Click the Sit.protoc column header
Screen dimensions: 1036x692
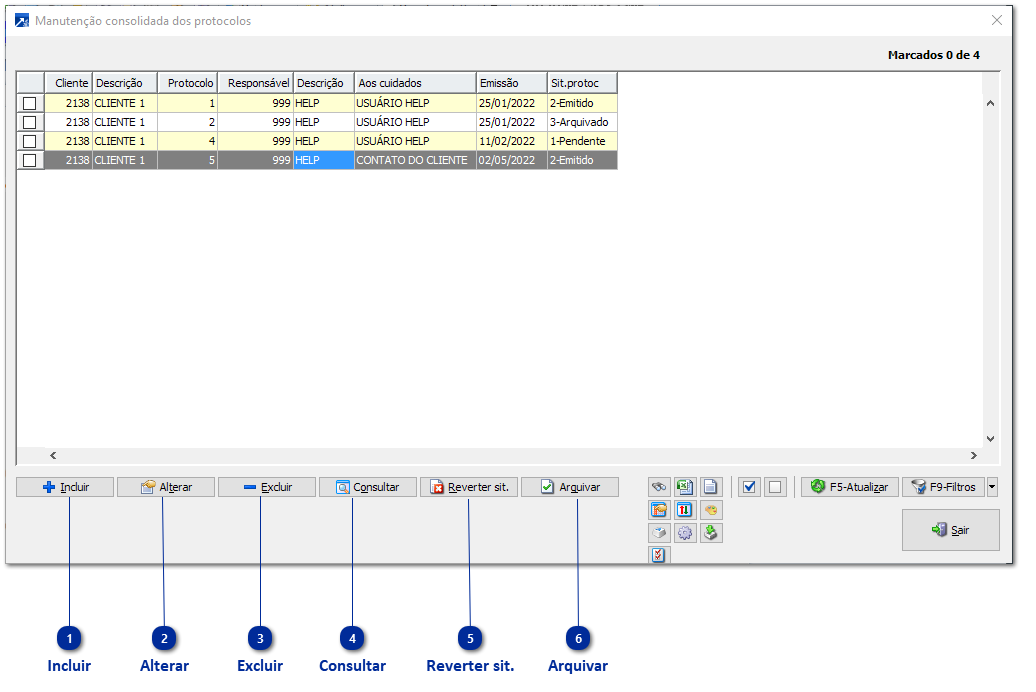click(581, 83)
